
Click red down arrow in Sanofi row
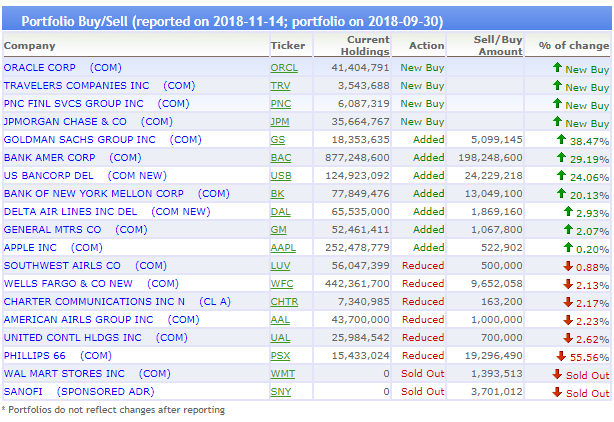pos(557,393)
